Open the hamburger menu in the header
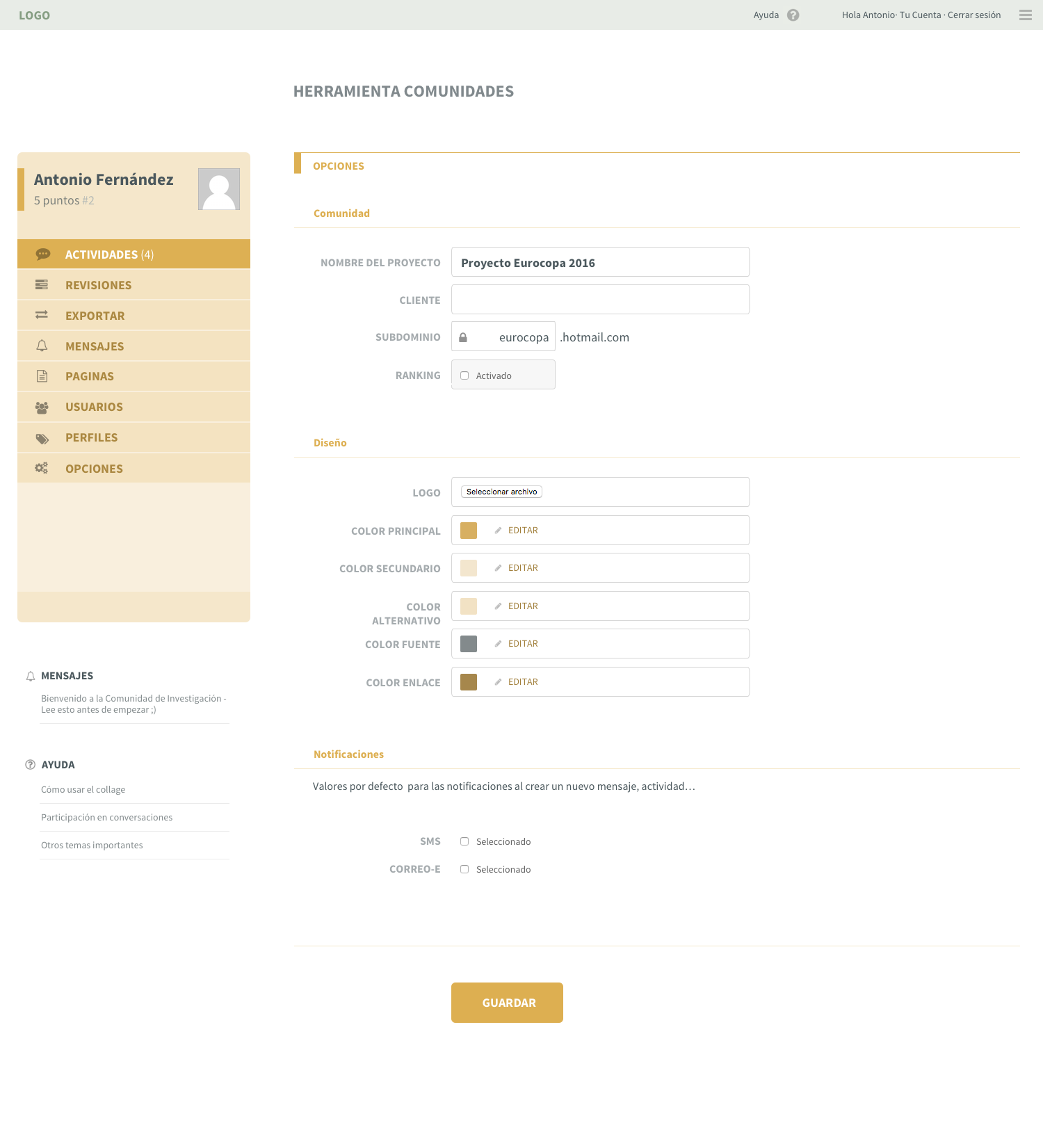 point(1025,15)
